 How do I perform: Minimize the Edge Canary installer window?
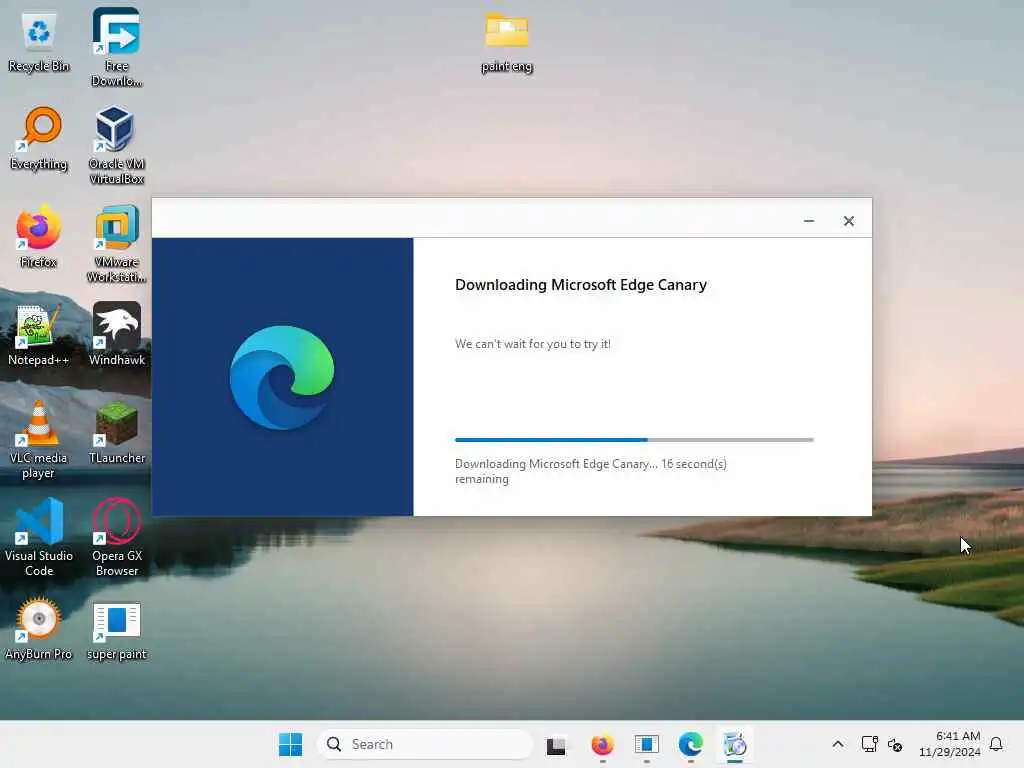pos(809,221)
